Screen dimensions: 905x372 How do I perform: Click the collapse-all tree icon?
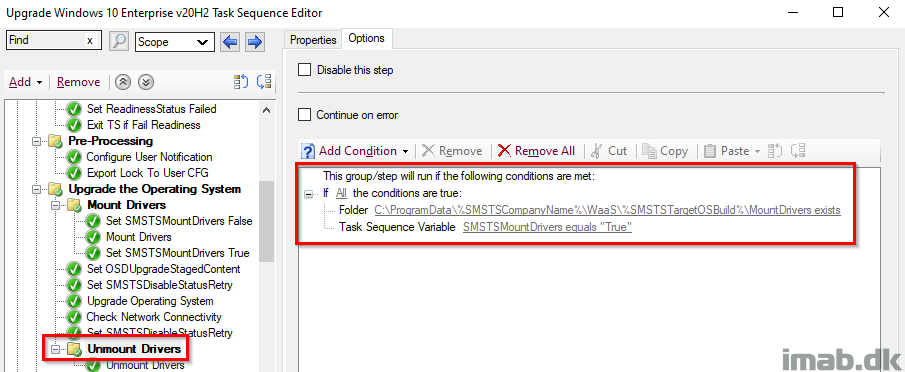pos(264,82)
